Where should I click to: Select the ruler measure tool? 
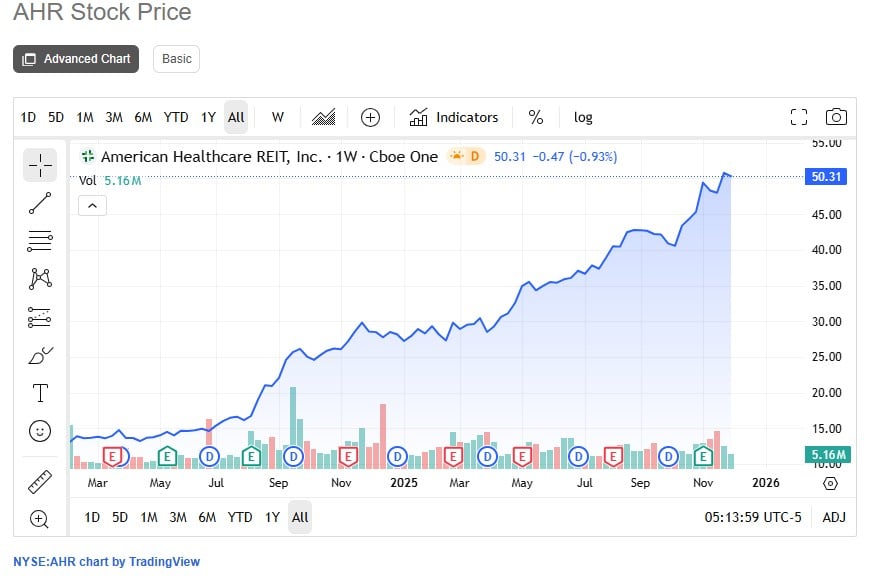(x=40, y=481)
